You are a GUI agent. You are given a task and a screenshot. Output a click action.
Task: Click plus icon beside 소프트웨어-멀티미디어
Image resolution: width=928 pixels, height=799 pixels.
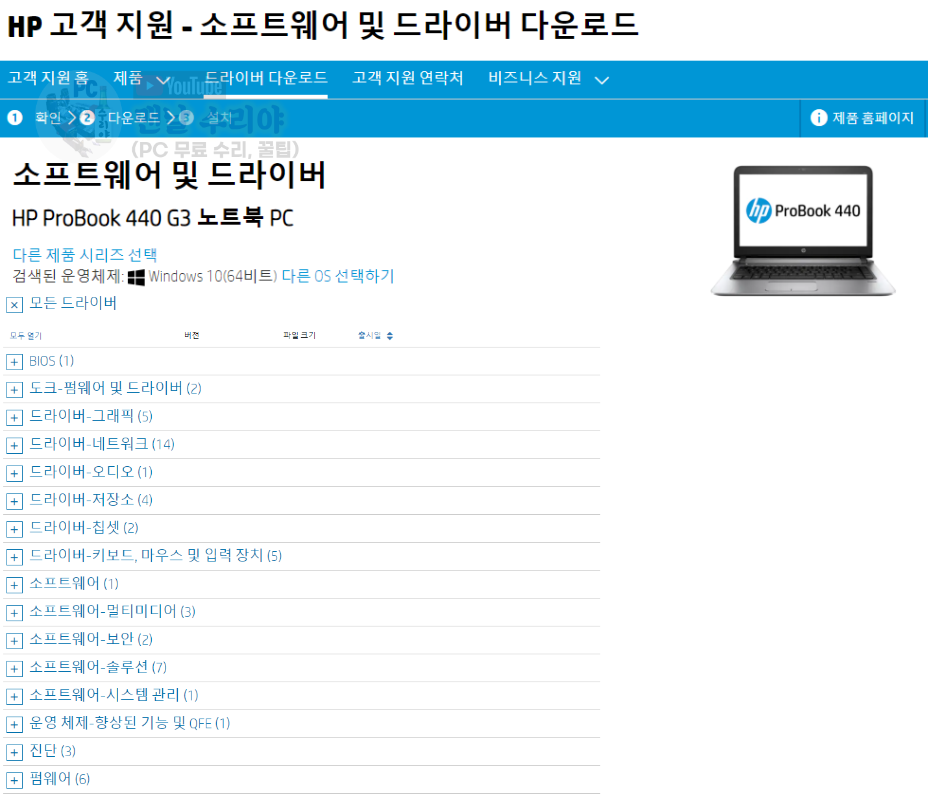tap(14, 613)
